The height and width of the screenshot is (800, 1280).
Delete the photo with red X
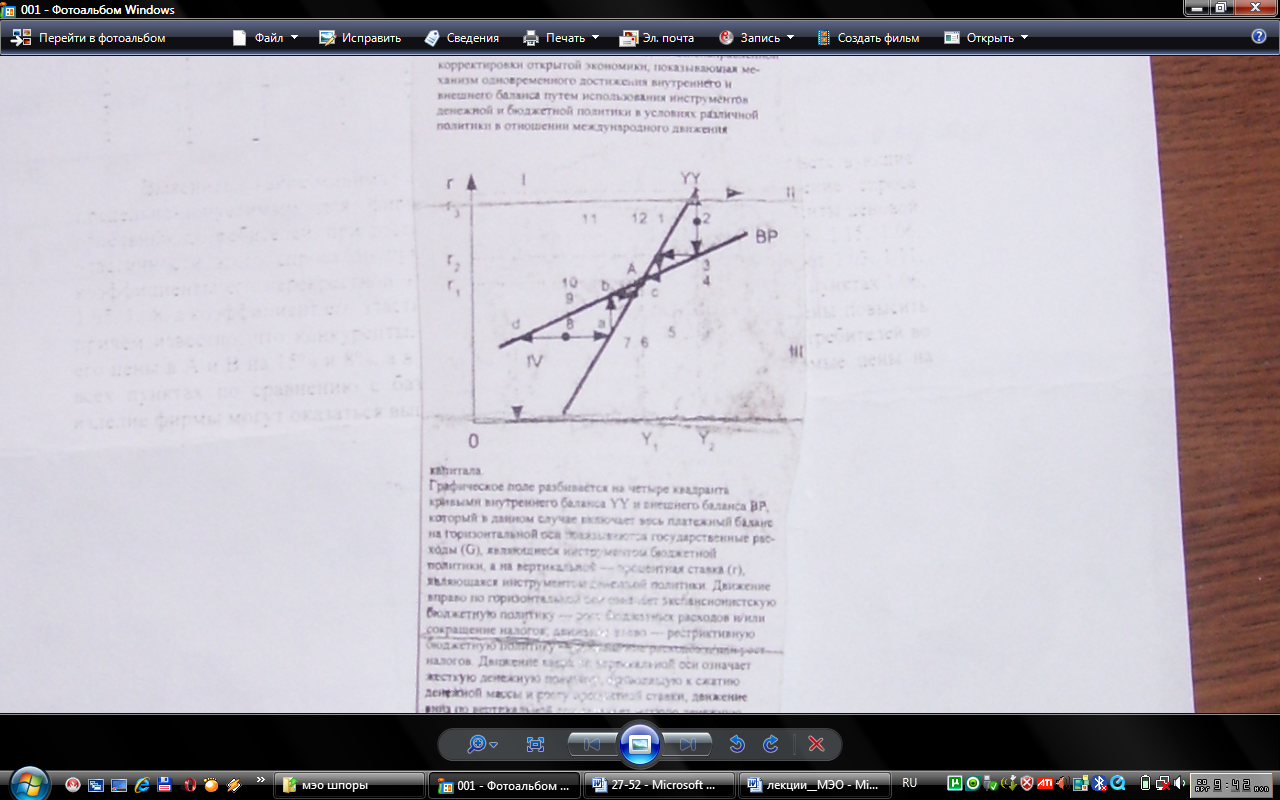pyautogui.click(x=816, y=744)
